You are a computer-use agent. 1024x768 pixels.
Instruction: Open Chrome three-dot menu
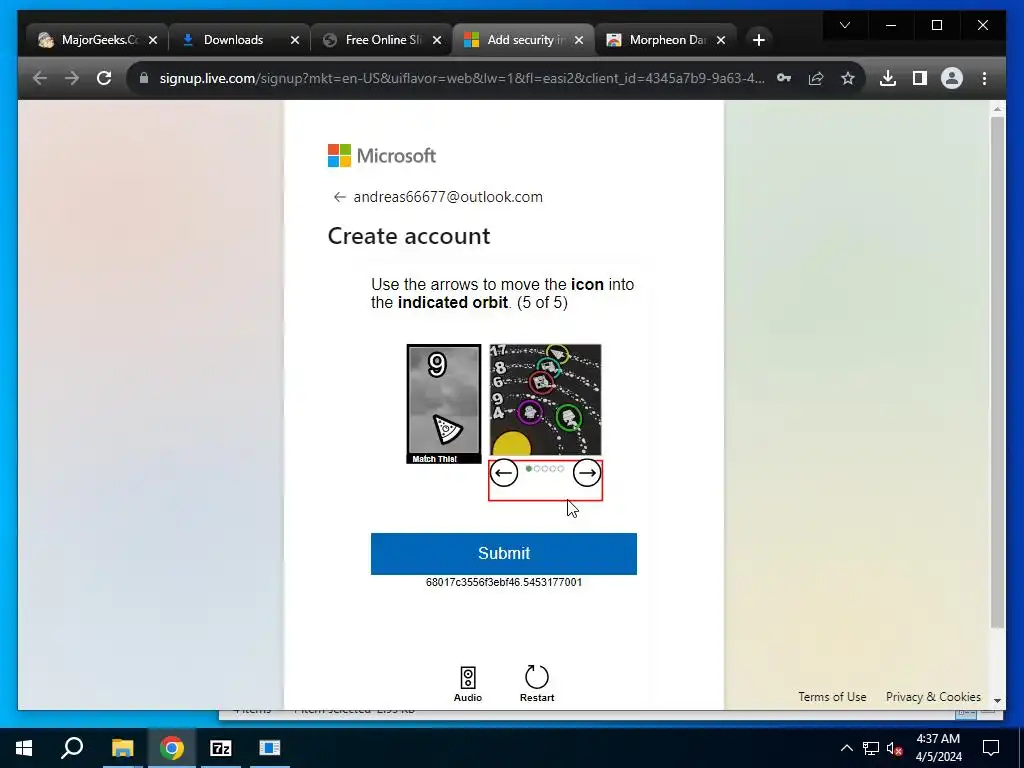point(984,78)
